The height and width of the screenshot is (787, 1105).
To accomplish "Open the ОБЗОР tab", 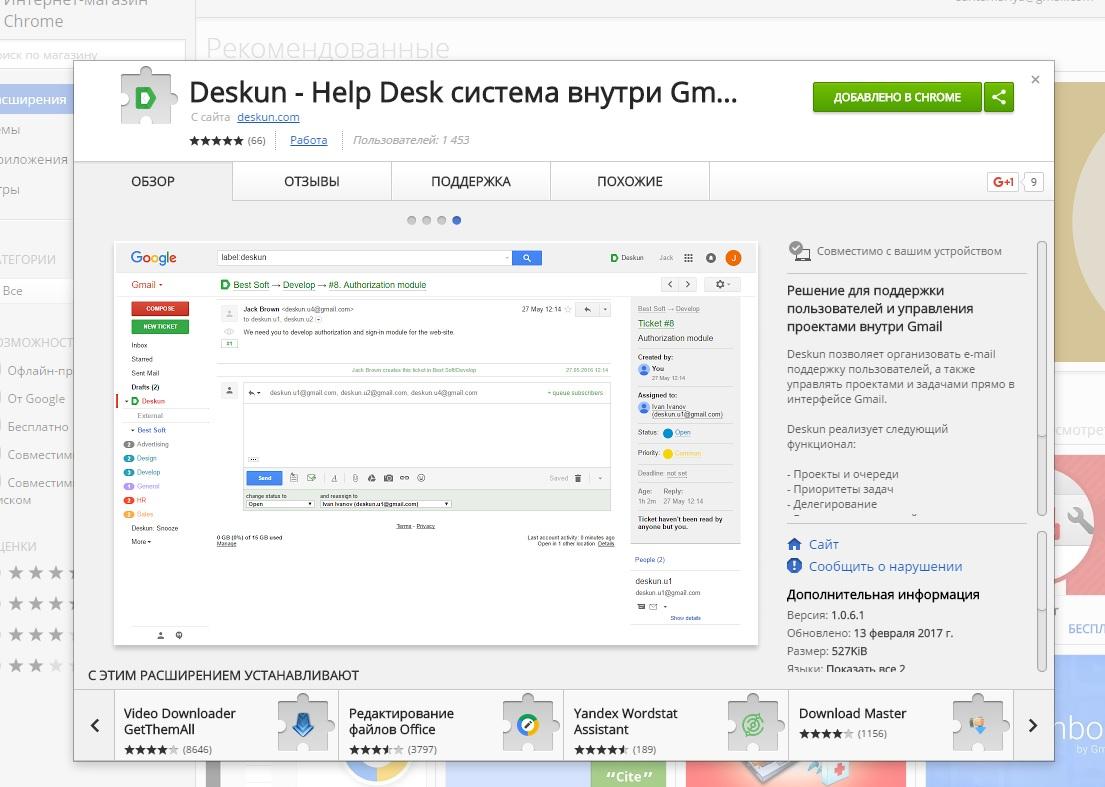I will pyautogui.click(x=153, y=182).
